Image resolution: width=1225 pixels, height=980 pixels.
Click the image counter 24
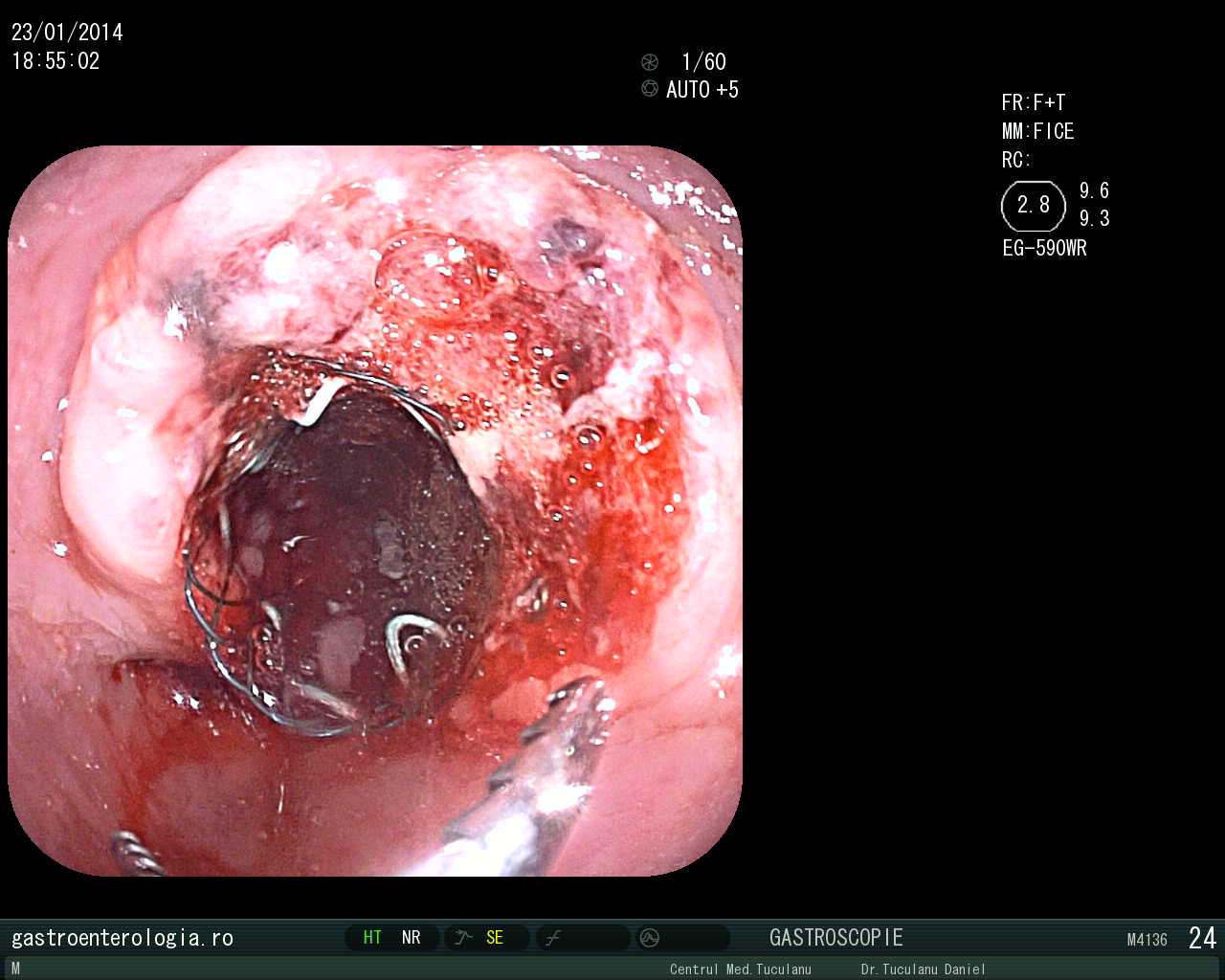coord(1203,938)
